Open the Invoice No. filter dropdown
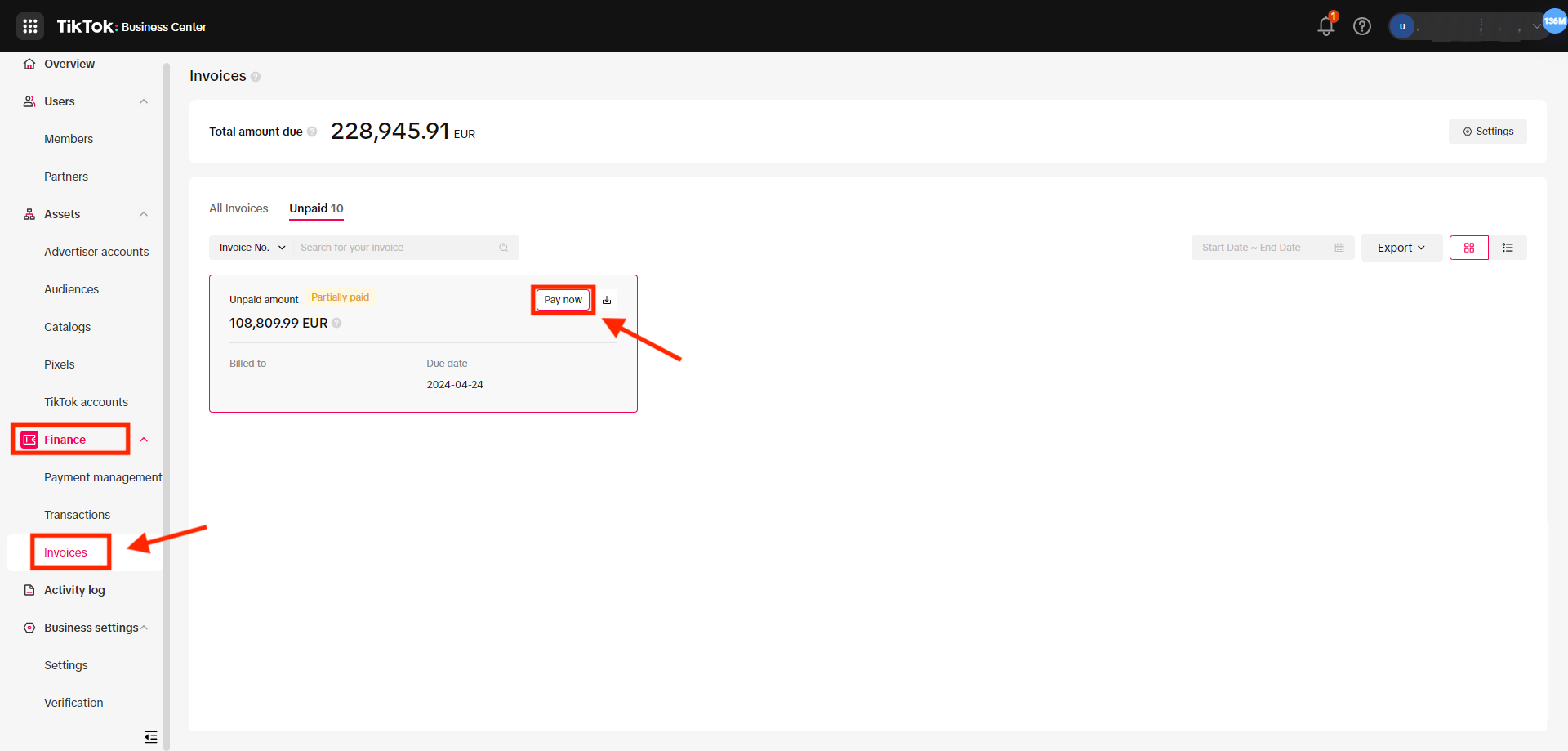 coord(252,248)
